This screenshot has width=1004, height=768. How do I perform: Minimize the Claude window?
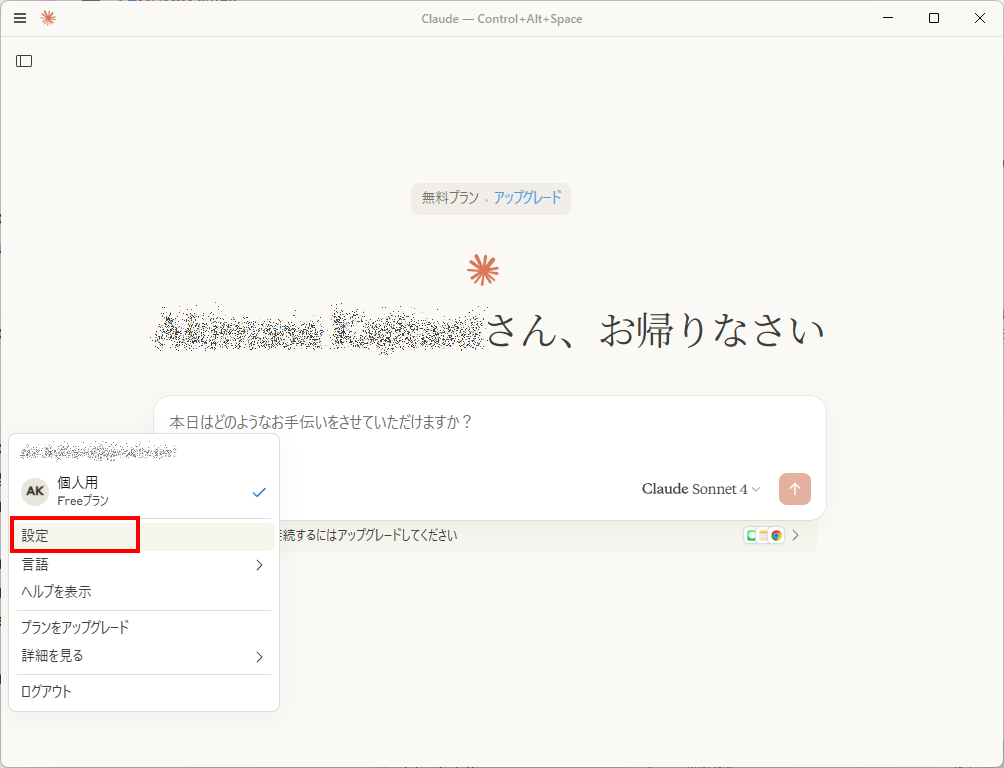887,18
